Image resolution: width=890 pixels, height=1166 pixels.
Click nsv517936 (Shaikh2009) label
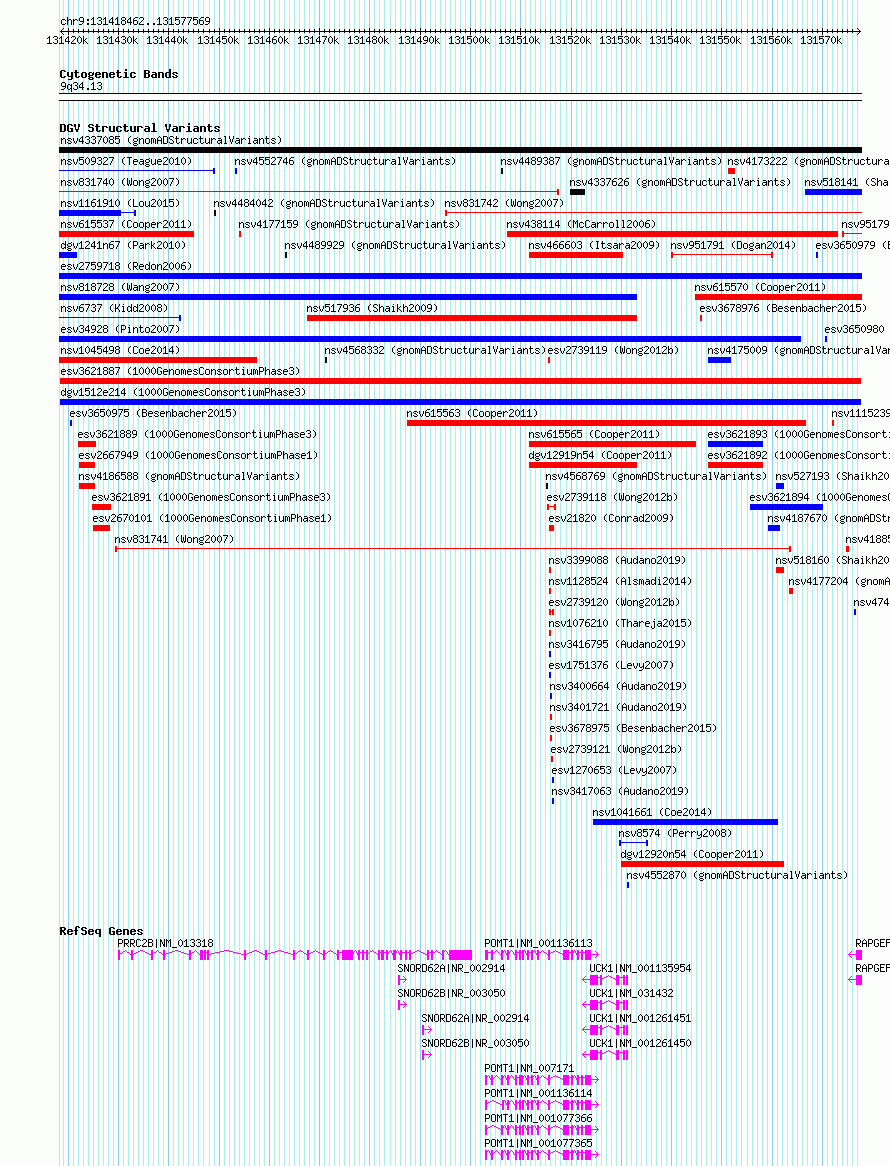(x=372, y=308)
